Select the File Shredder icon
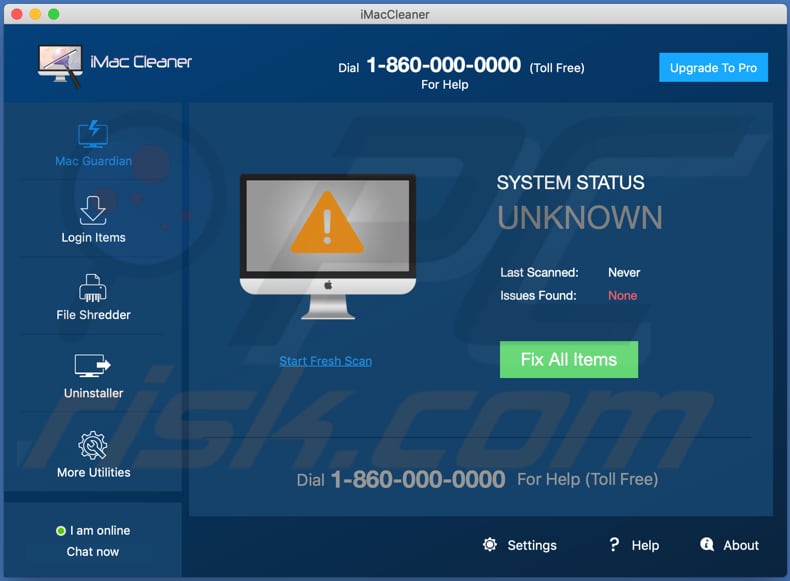 pos(93,288)
